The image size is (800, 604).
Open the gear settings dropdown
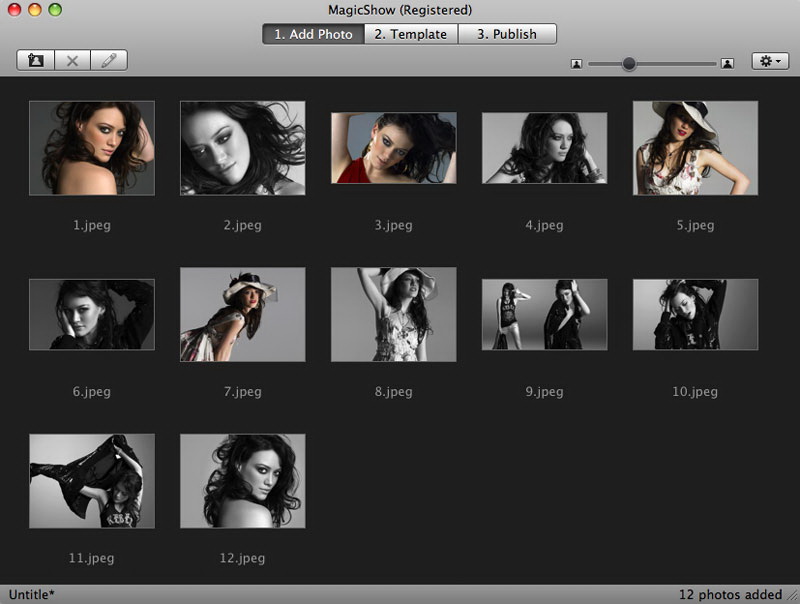770,61
